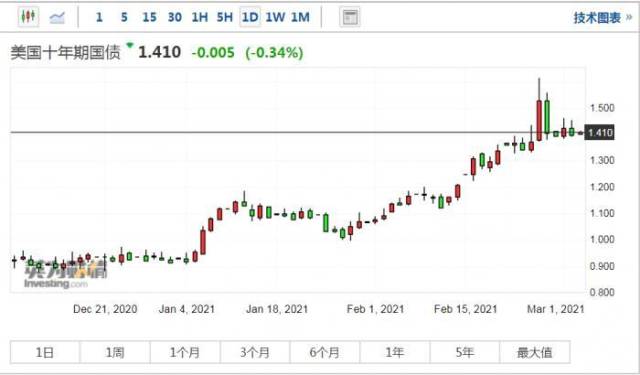Set range to 1日

[45, 352]
